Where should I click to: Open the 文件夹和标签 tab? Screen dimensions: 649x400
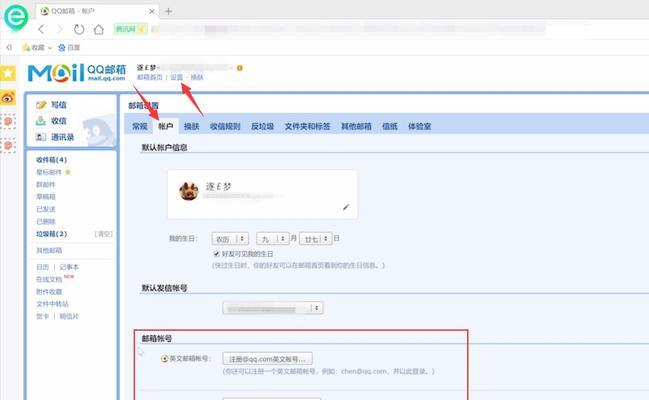(307, 126)
